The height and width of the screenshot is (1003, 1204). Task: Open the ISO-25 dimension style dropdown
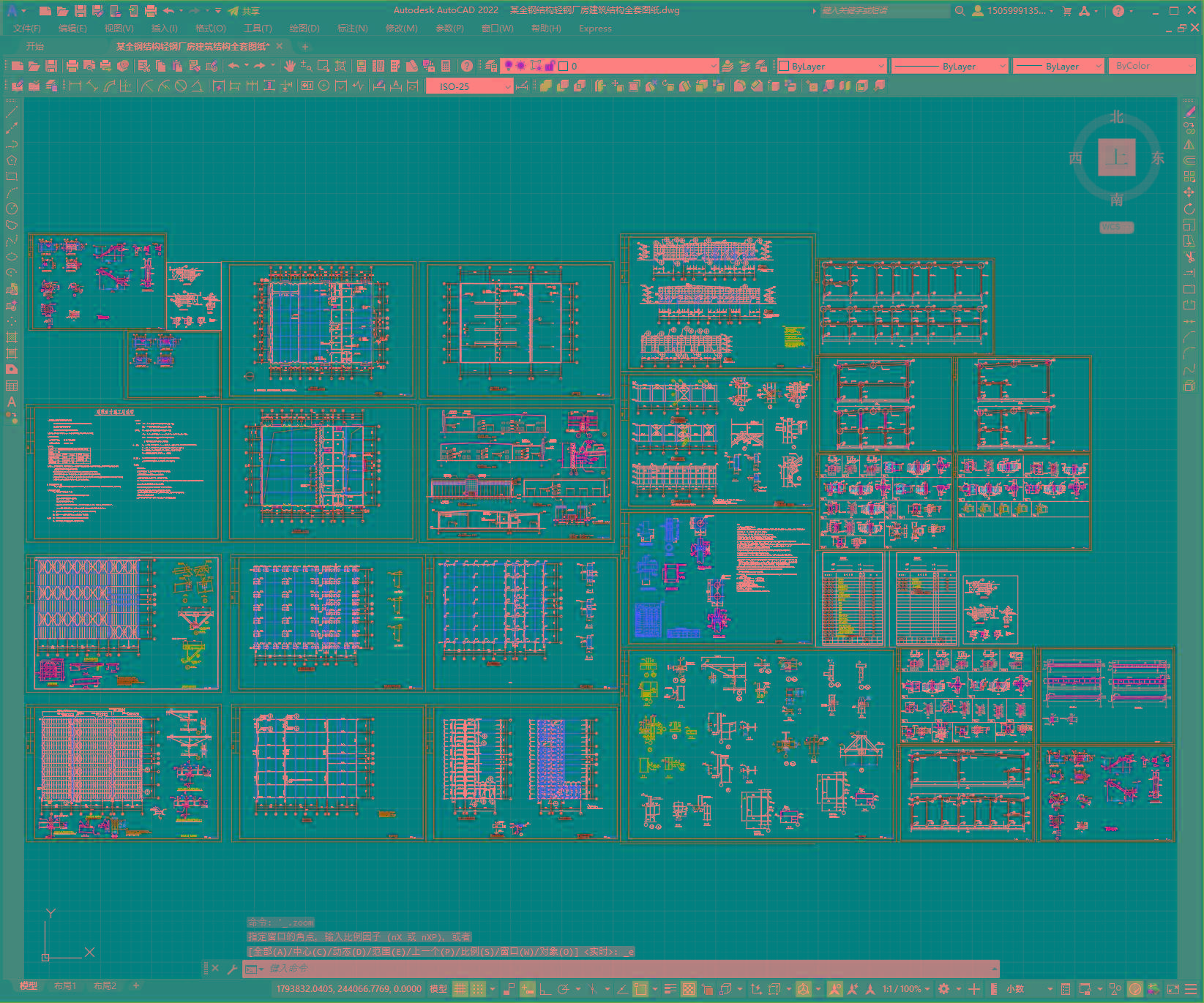pos(469,86)
